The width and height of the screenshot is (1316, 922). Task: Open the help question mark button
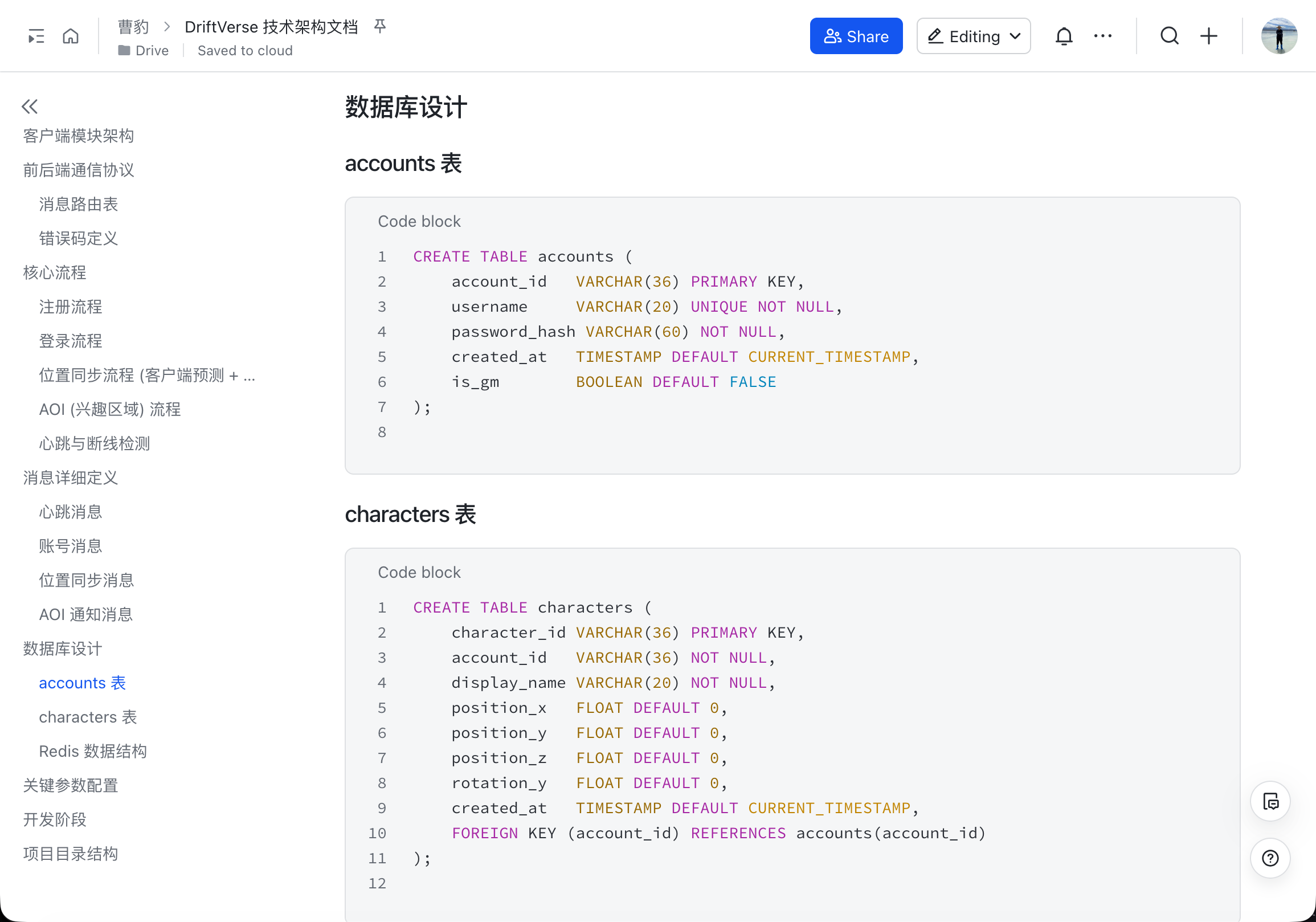pos(1270,858)
